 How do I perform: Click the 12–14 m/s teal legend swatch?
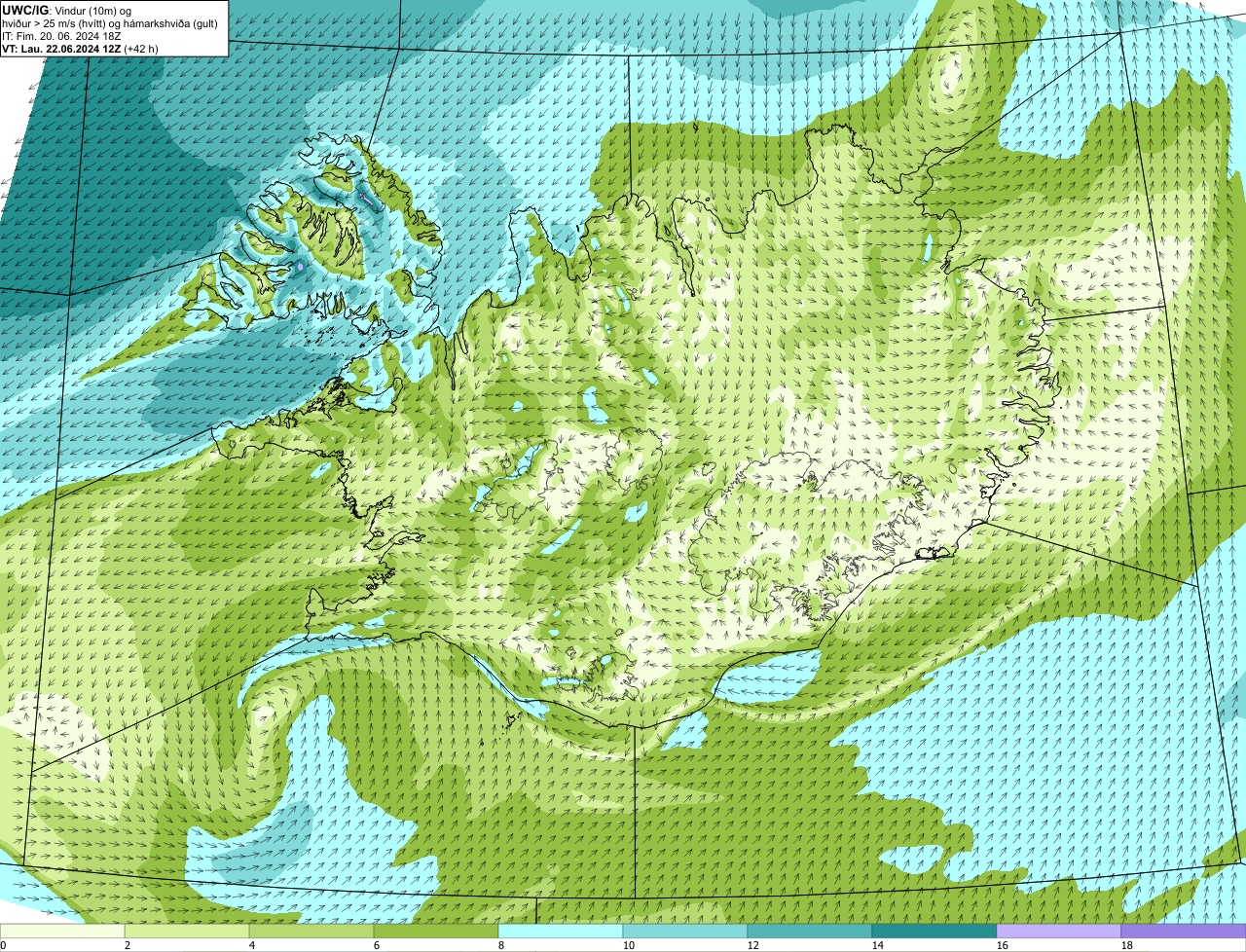810,932
